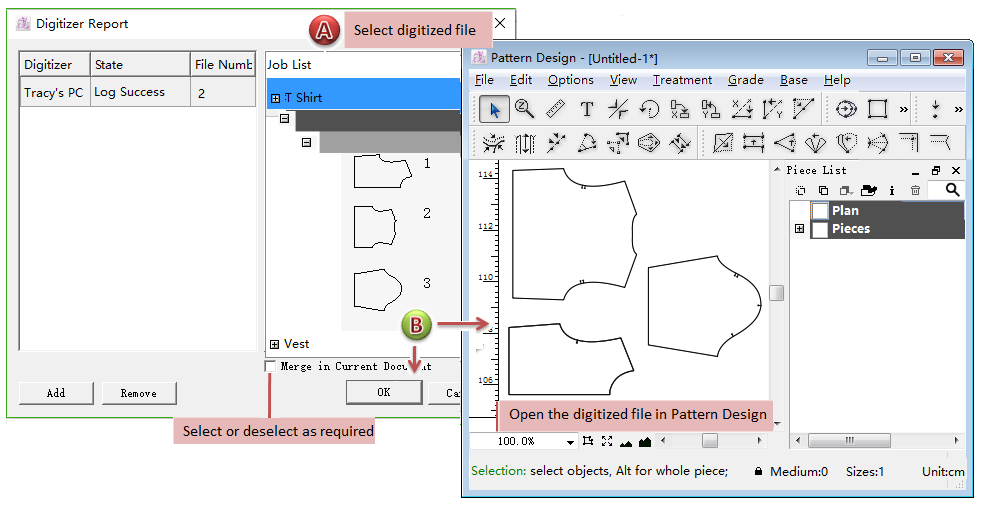Open the Grade menu

745,80
